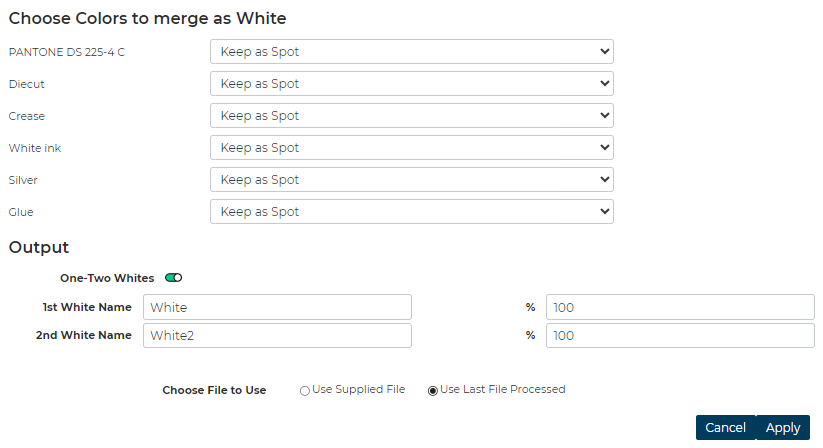Open the White ink color dropdown
823x448 pixels.
coord(411,148)
